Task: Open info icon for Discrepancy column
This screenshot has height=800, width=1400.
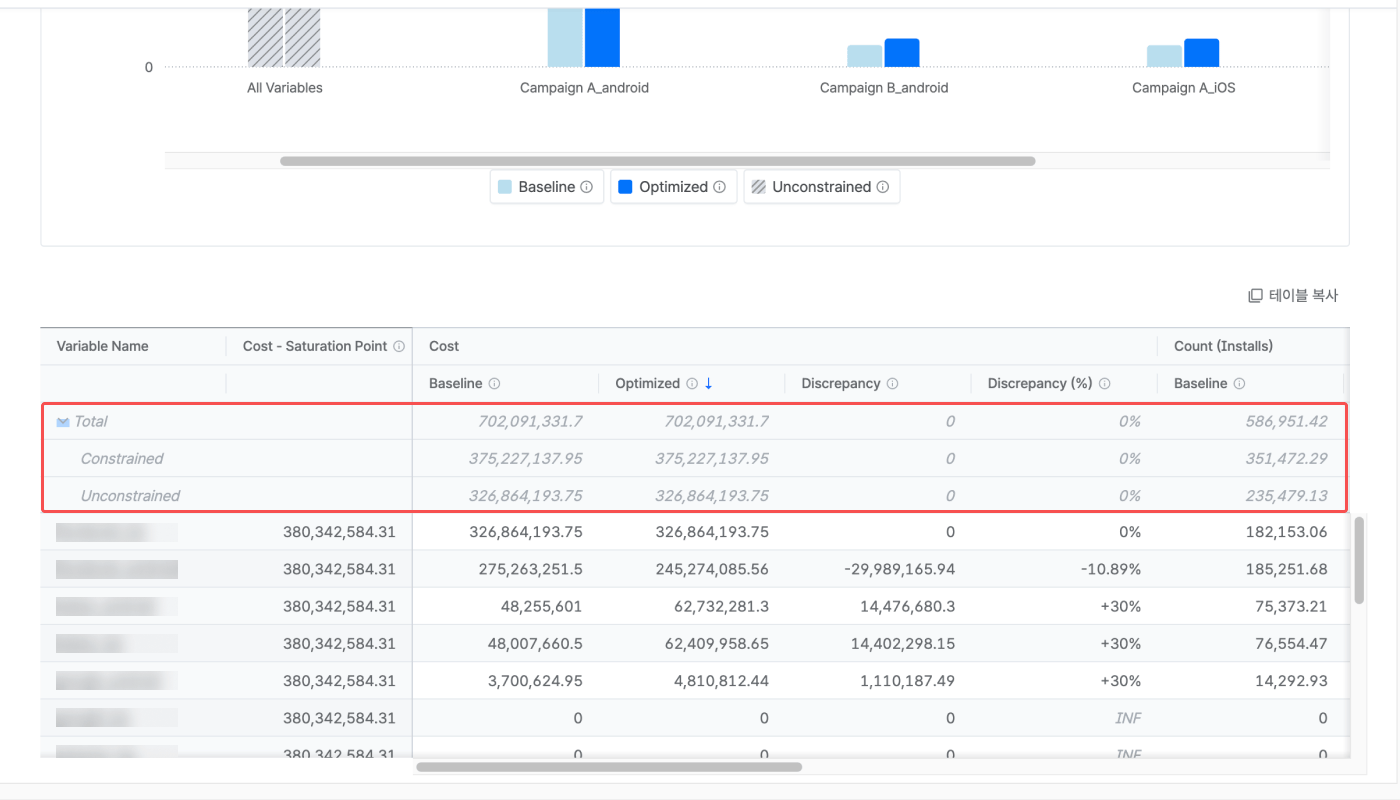Action: point(892,384)
